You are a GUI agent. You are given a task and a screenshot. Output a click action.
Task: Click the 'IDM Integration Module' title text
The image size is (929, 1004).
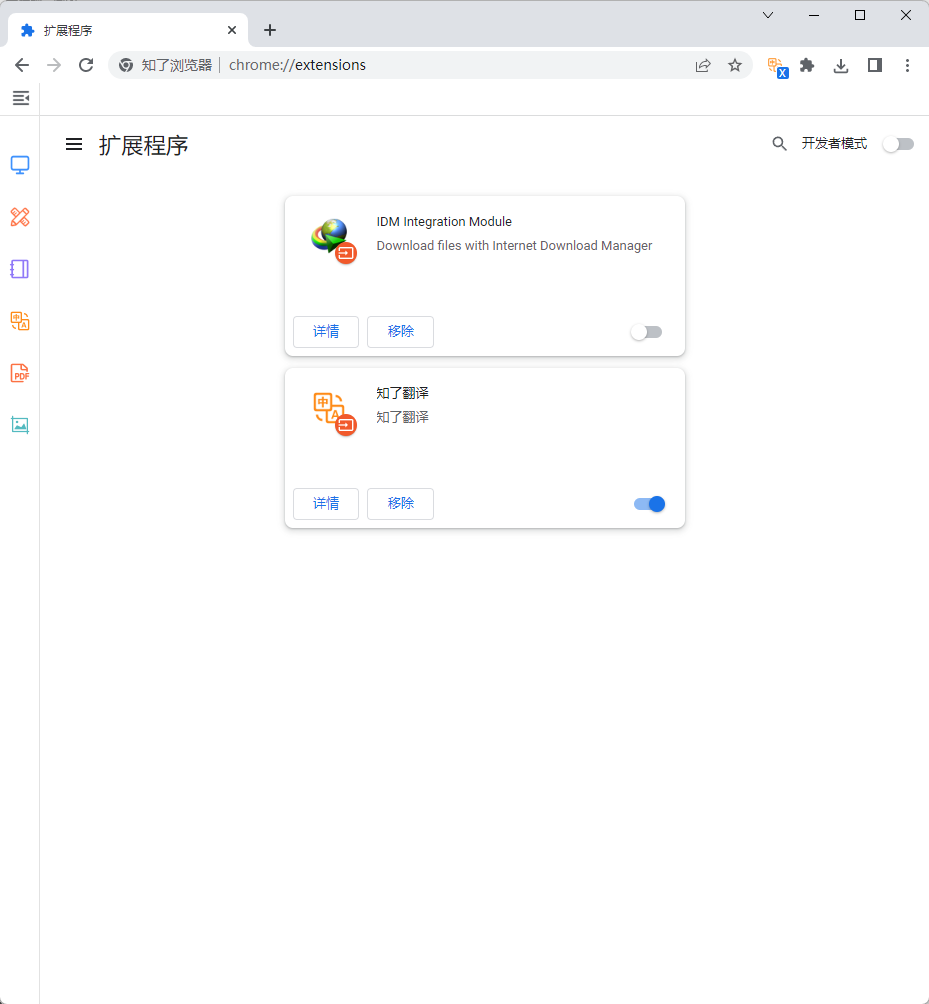444,222
